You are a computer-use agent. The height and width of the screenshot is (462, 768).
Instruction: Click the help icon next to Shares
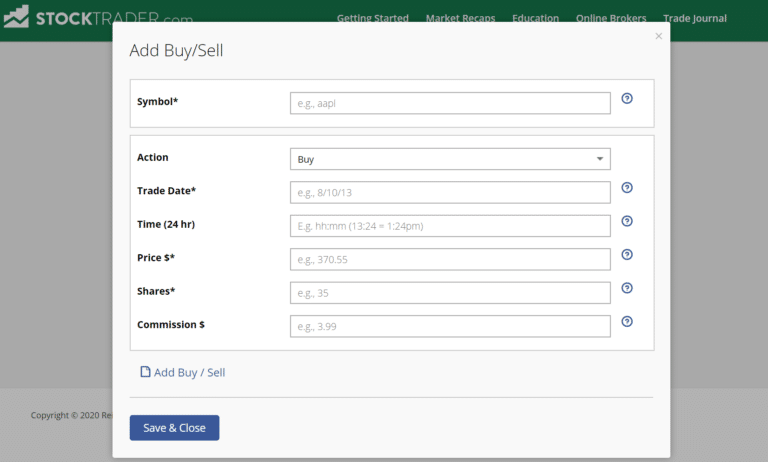[627, 288]
